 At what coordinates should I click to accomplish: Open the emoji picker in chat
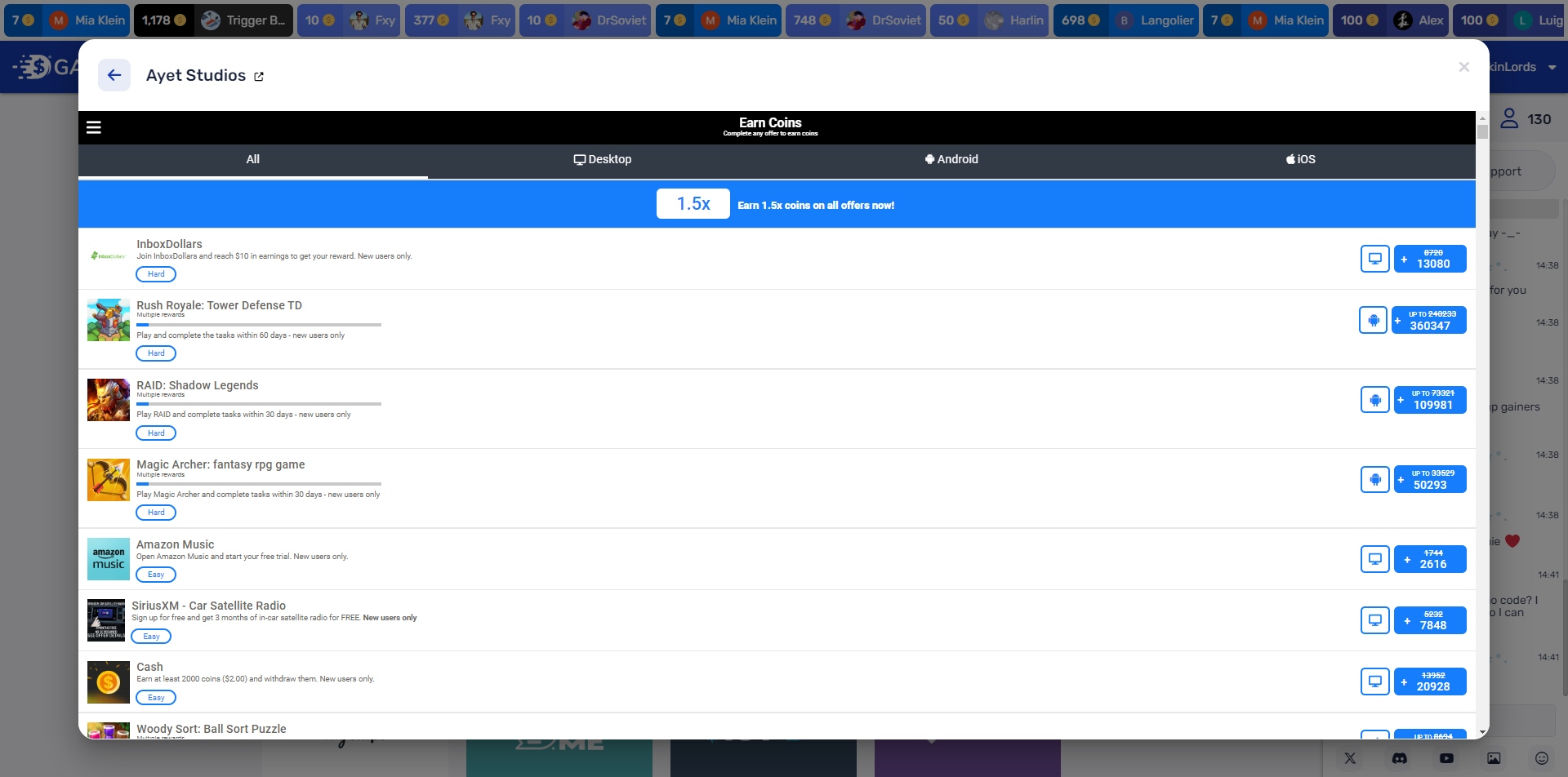coord(1542,758)
